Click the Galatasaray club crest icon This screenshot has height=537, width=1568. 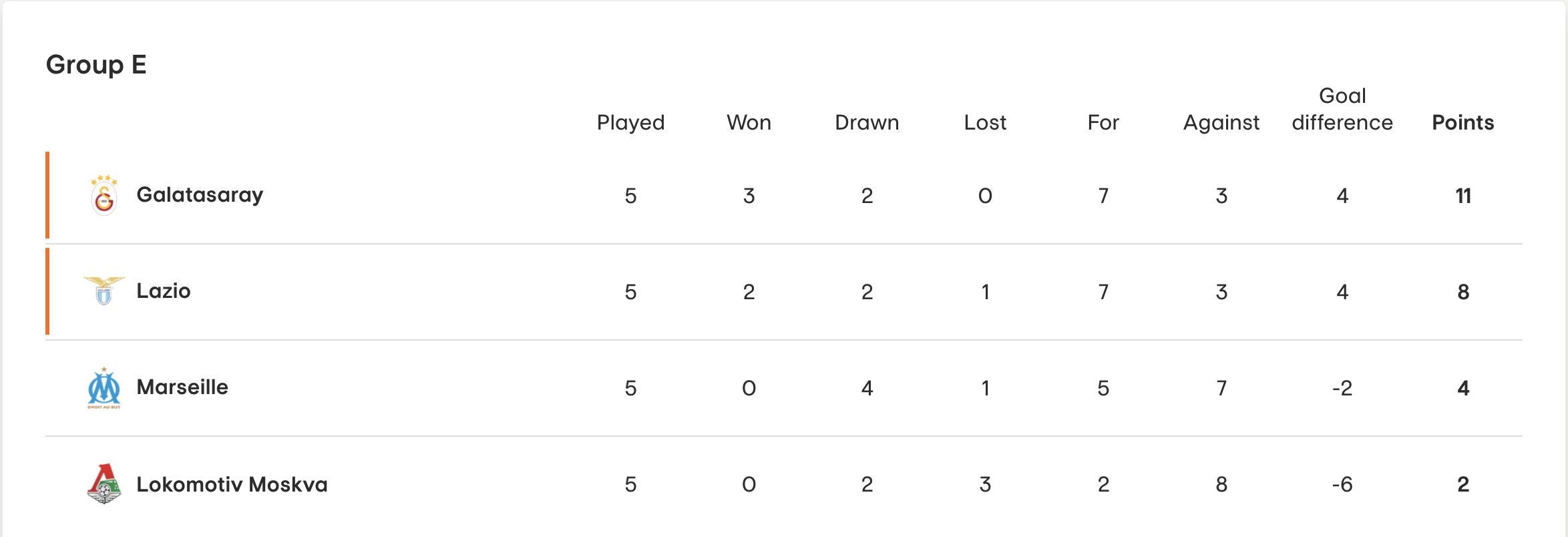[x=104, y=195]
